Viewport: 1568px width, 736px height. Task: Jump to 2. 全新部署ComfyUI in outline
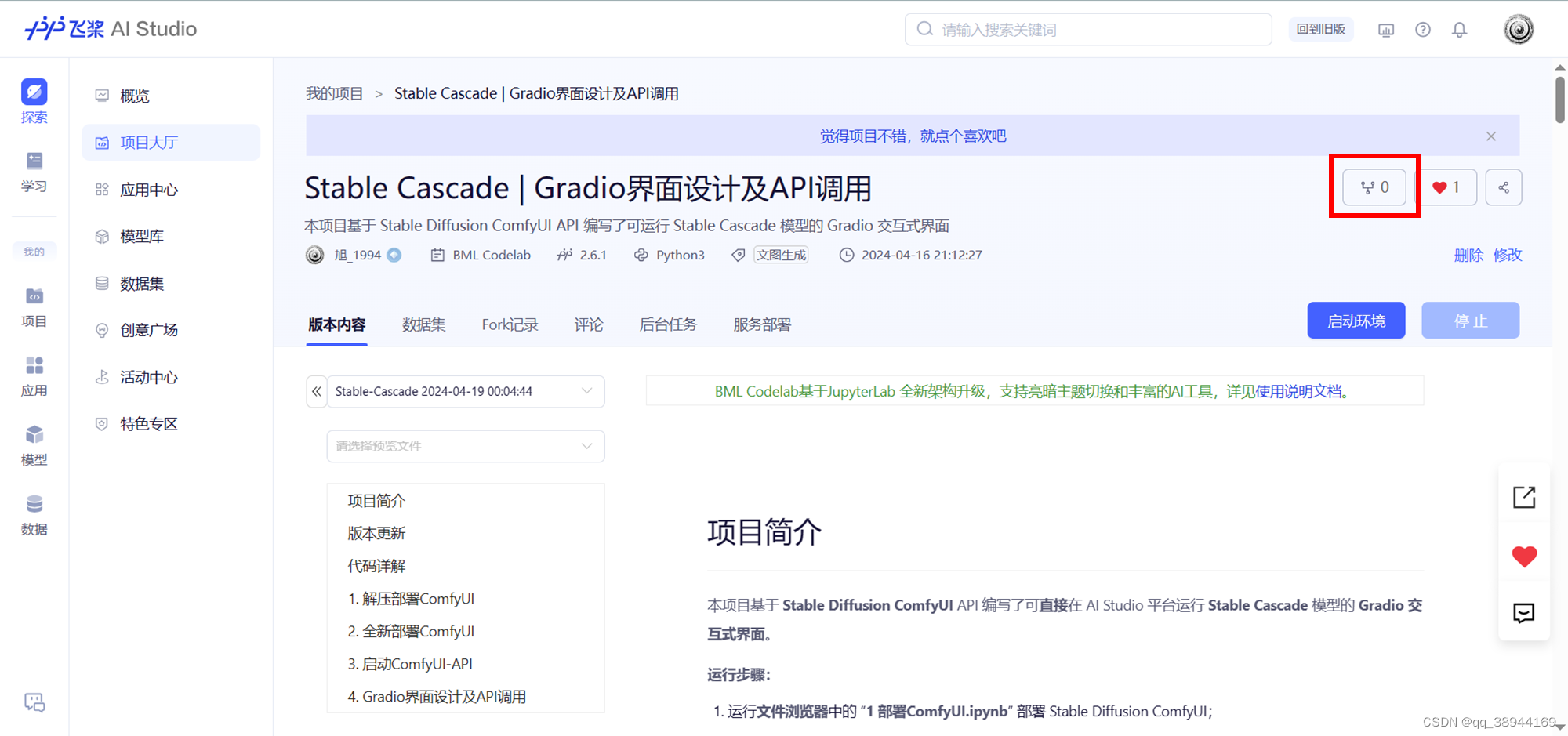click(x=411, y=631)
